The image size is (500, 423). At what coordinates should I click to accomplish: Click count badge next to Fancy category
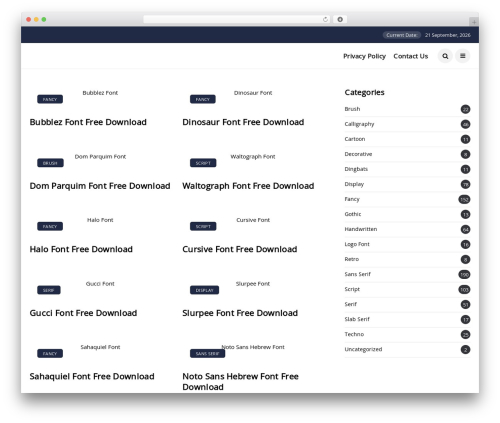tap(464, 199)
